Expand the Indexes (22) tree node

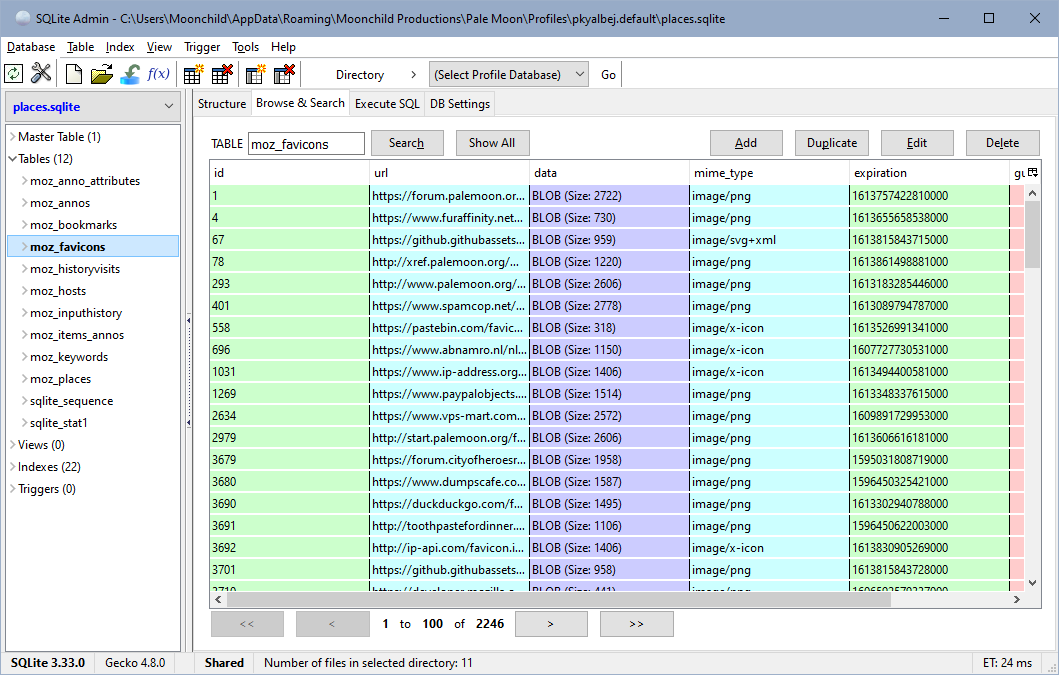12,467
